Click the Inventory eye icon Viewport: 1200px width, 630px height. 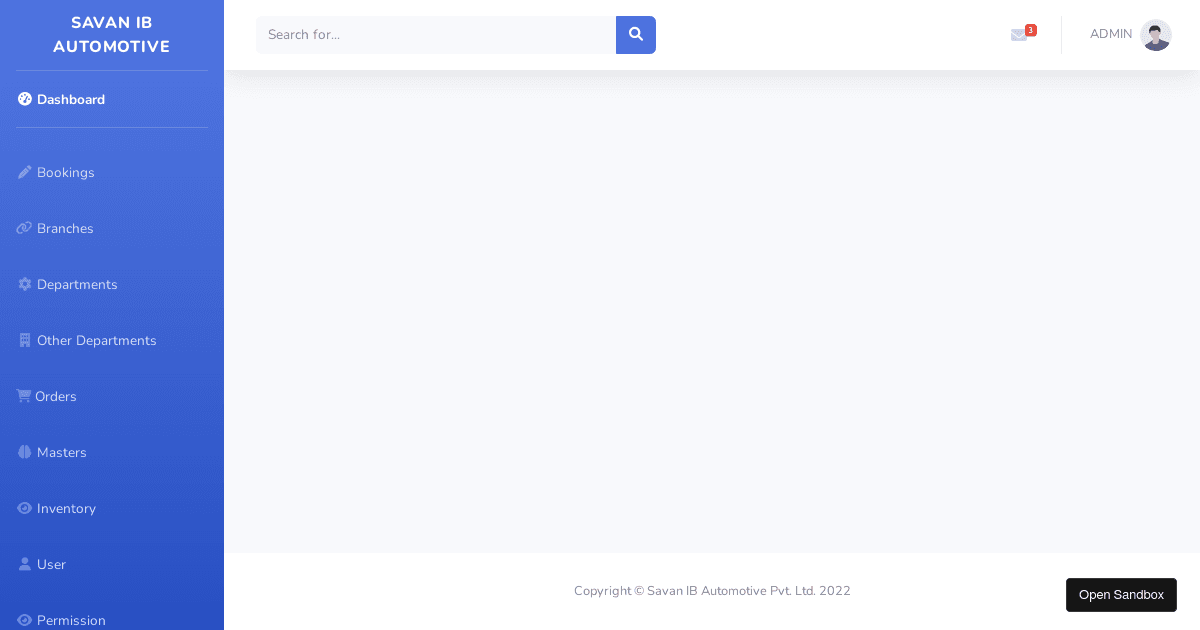click(25, 508)
